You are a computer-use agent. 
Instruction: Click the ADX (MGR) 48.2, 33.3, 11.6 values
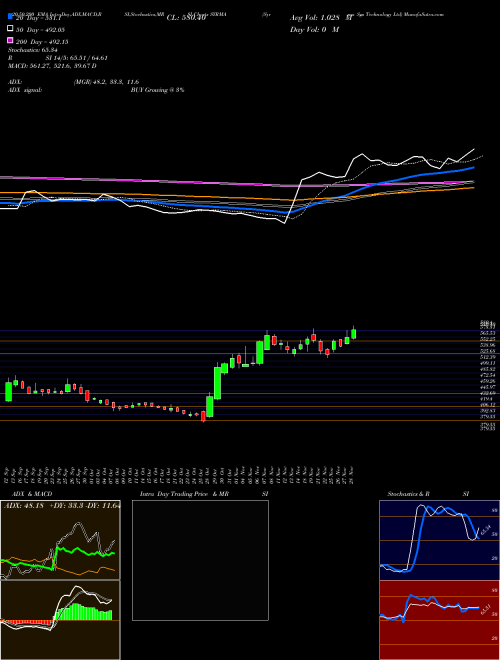[106, 82]
